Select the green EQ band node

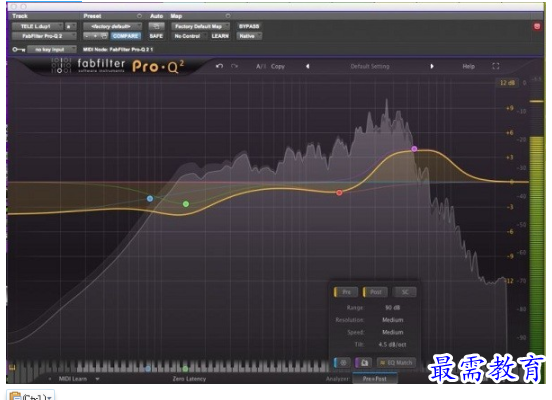pos(186,204)
